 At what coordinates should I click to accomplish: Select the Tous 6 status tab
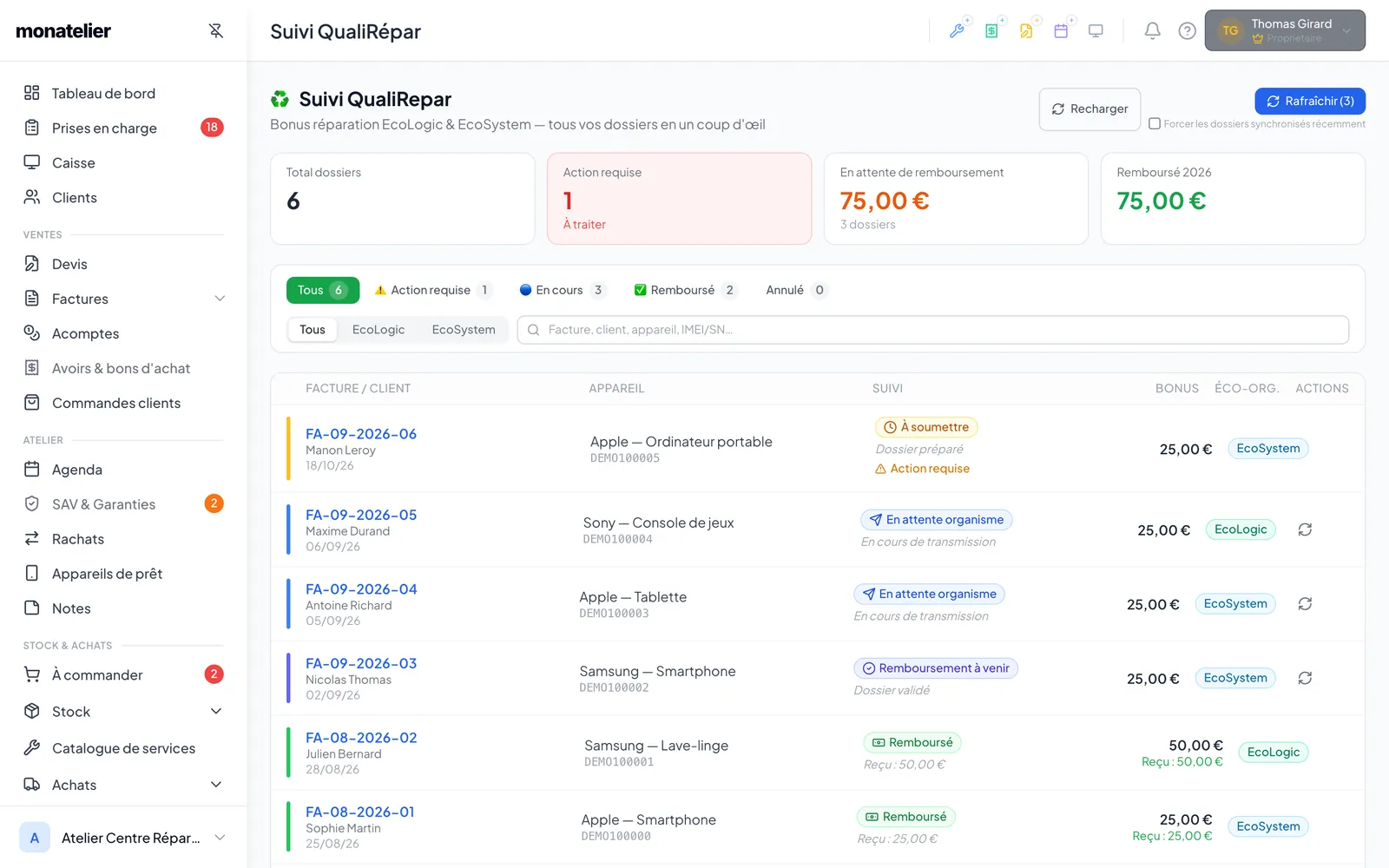323,290
